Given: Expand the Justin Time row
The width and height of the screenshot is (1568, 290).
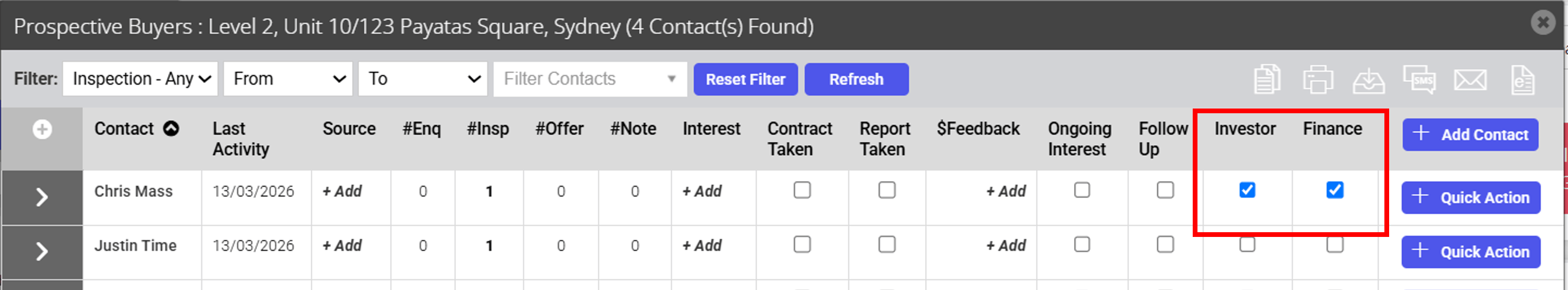Looking at the screenshot, I should 41,252.
